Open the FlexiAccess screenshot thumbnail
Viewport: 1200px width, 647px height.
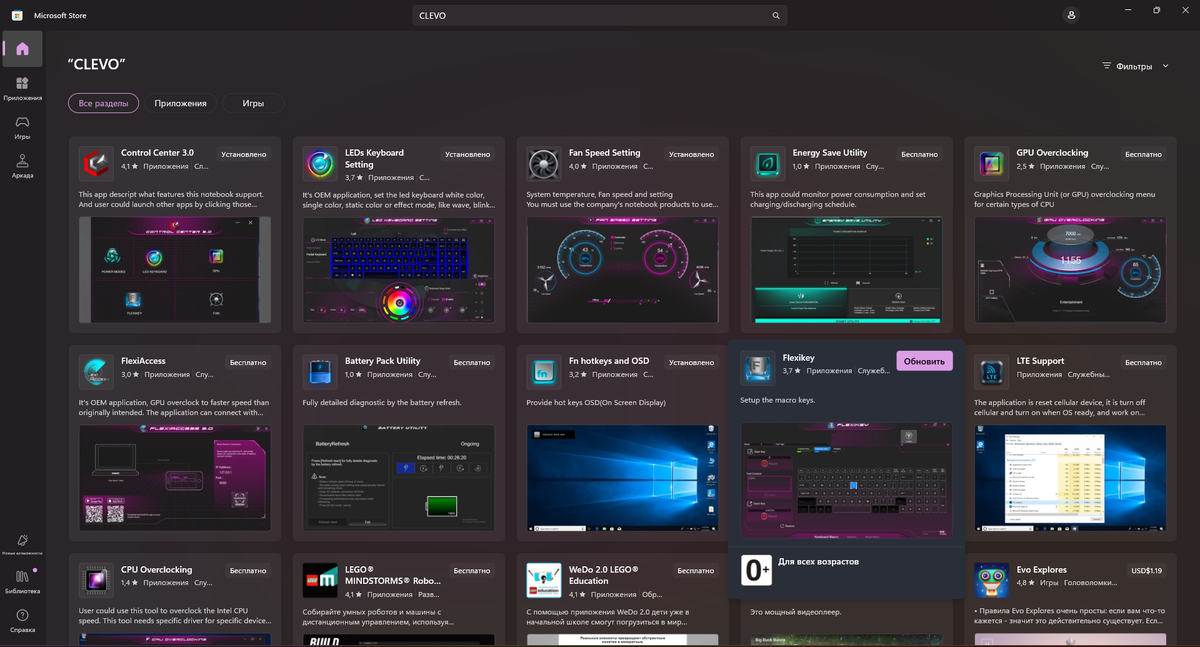[175, 477]
